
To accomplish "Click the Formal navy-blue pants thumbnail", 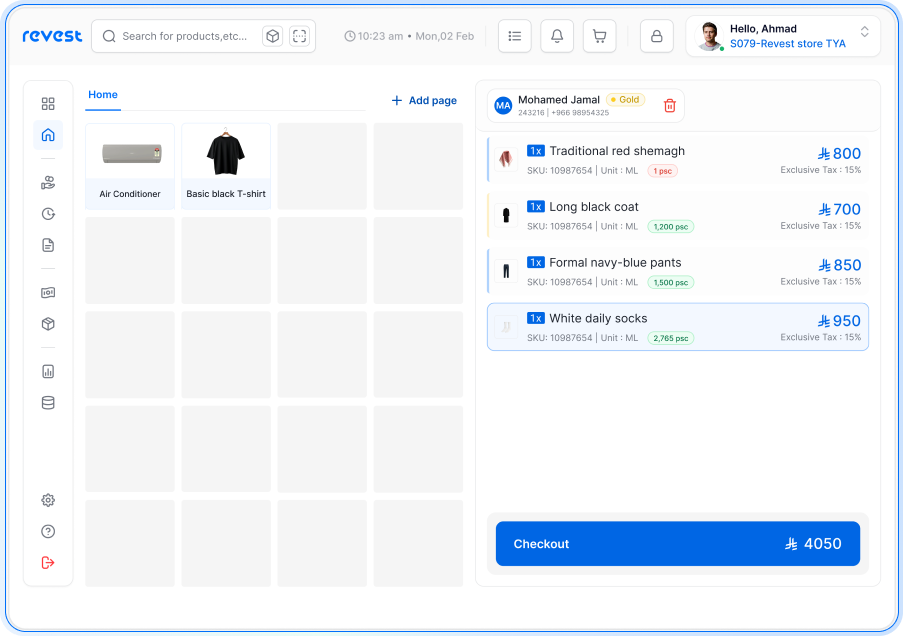I will tap(506, 270).
